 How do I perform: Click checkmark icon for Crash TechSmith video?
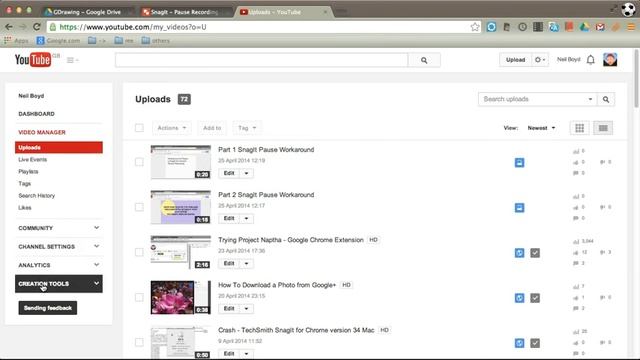535,343
